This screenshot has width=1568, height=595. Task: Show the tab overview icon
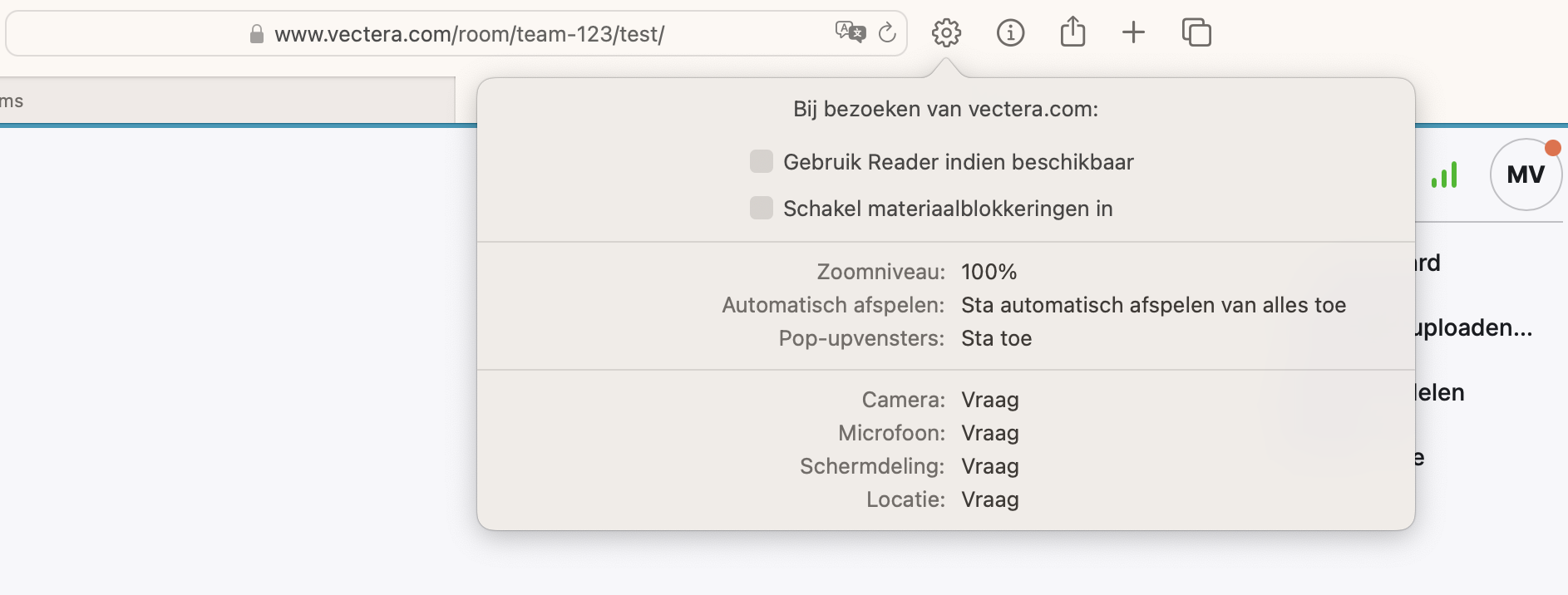coord(1196,32)
